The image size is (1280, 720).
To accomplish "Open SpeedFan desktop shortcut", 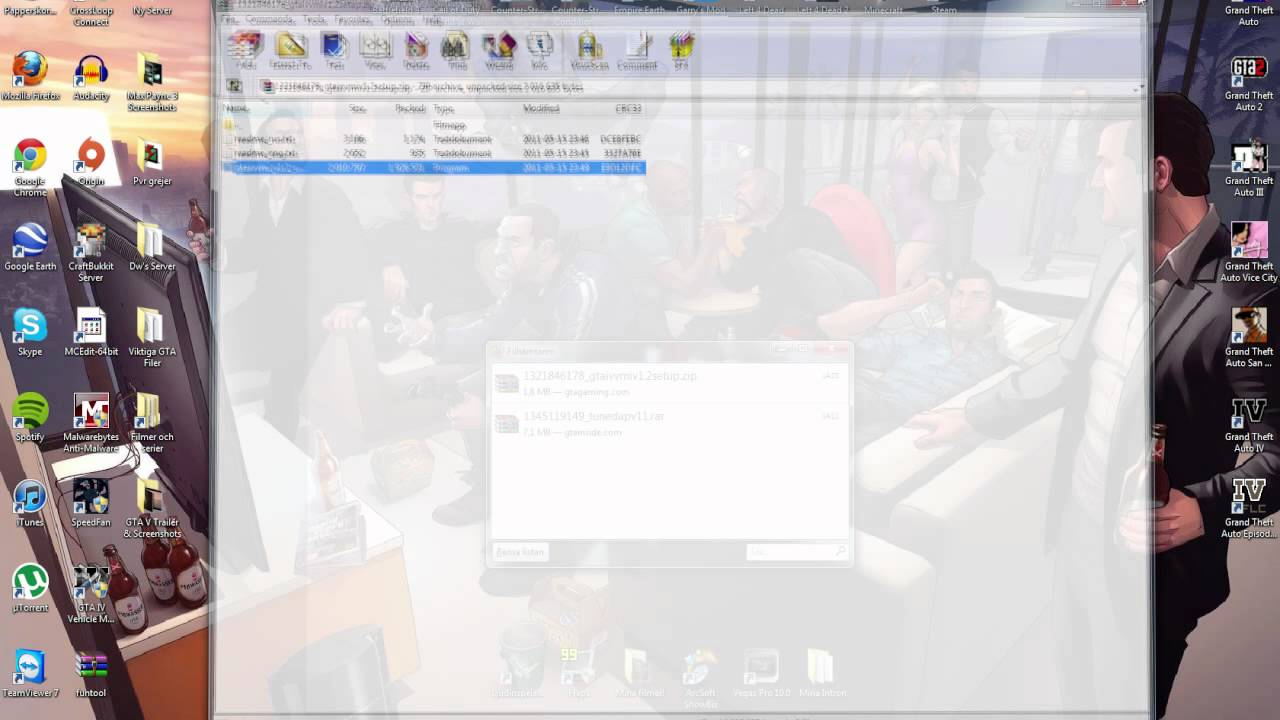I will [x=91, y=502].
